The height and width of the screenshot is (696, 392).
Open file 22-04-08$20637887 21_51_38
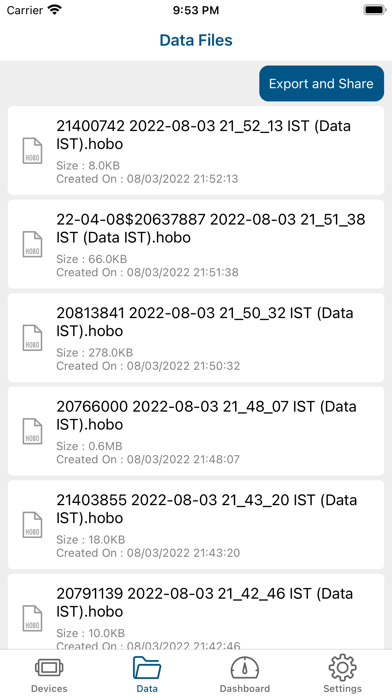click(x=196, y=244)
